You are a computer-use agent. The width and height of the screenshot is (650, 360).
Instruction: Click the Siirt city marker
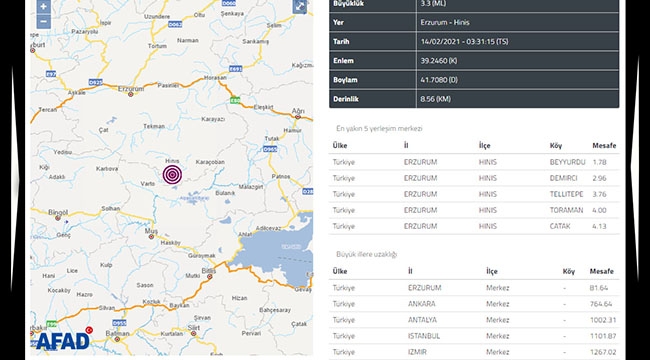click(x=193, y=333)
